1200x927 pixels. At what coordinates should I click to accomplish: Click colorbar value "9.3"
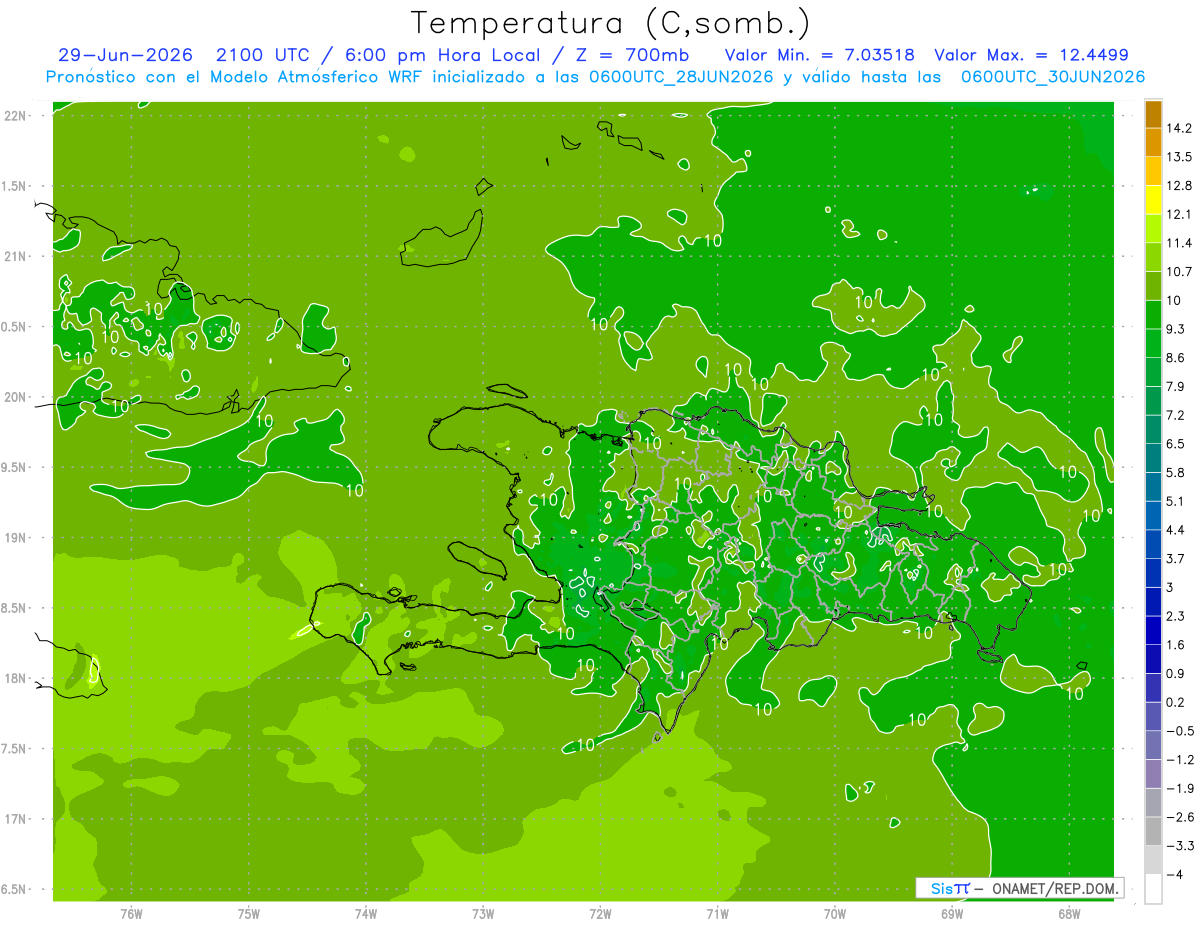1175,329
